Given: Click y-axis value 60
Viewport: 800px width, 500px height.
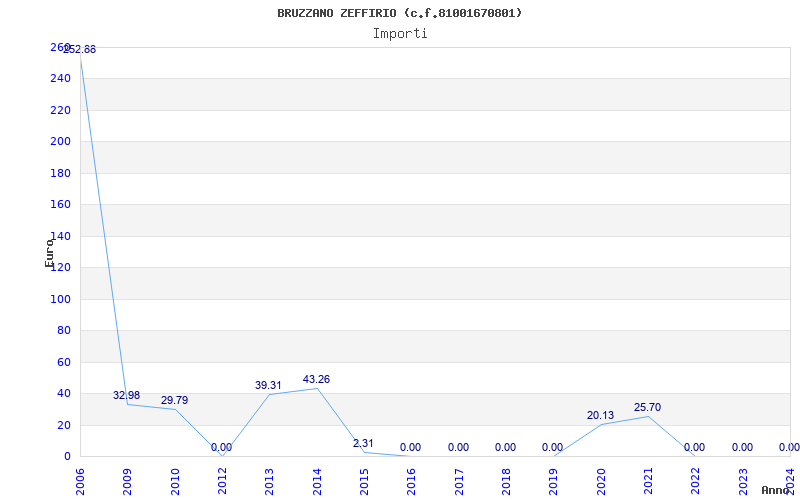Looking at the screenshot, I should pyautogui.click(x=63, y=362).
